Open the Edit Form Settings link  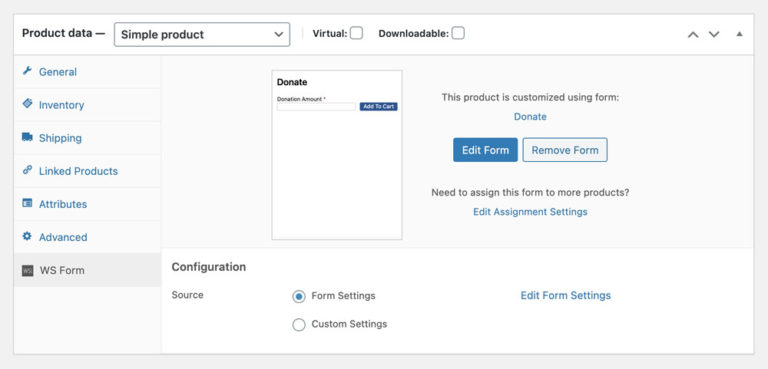tap(566, 295)
